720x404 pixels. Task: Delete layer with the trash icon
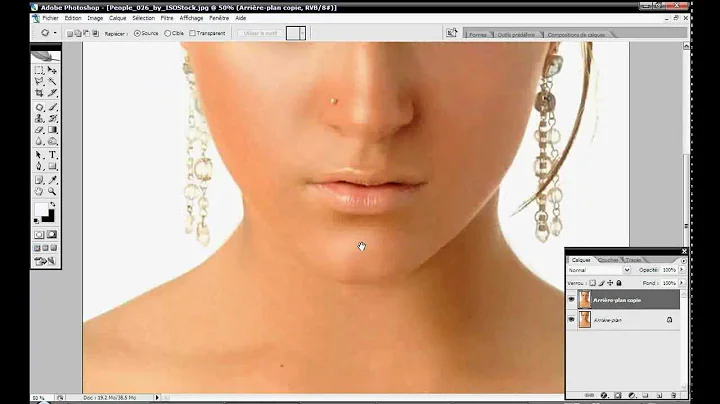(674, 395)
